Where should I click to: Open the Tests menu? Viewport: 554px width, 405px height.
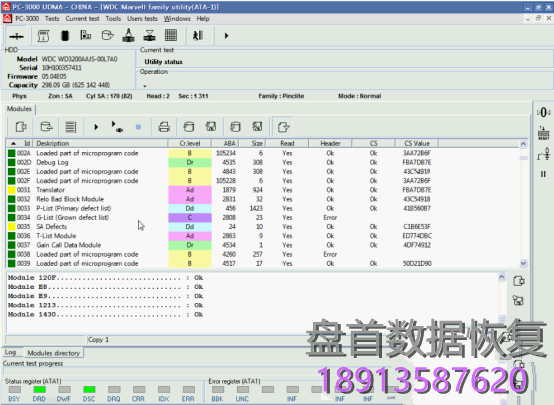pos(52,18)
